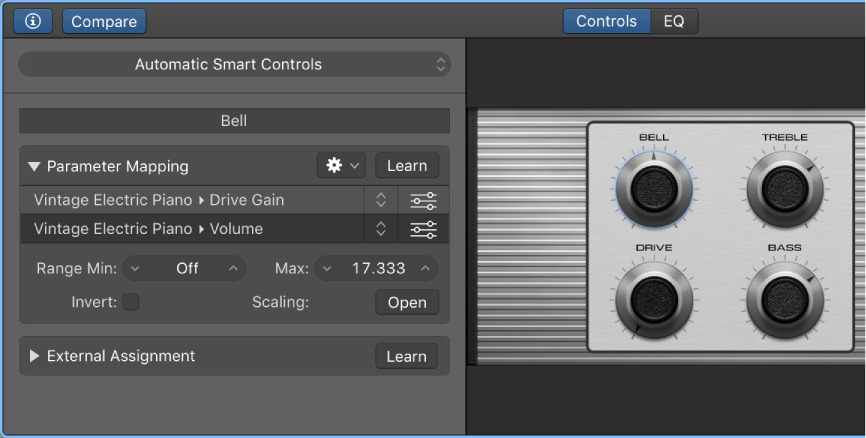This screenshot has width=866, height=438.
Task: Click the Compare button
Action: [104, 21]
